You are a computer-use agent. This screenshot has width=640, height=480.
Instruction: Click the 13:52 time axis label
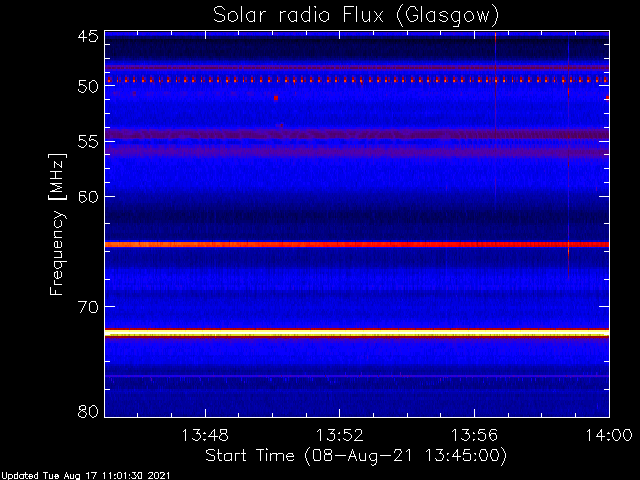tap(340, 435)
